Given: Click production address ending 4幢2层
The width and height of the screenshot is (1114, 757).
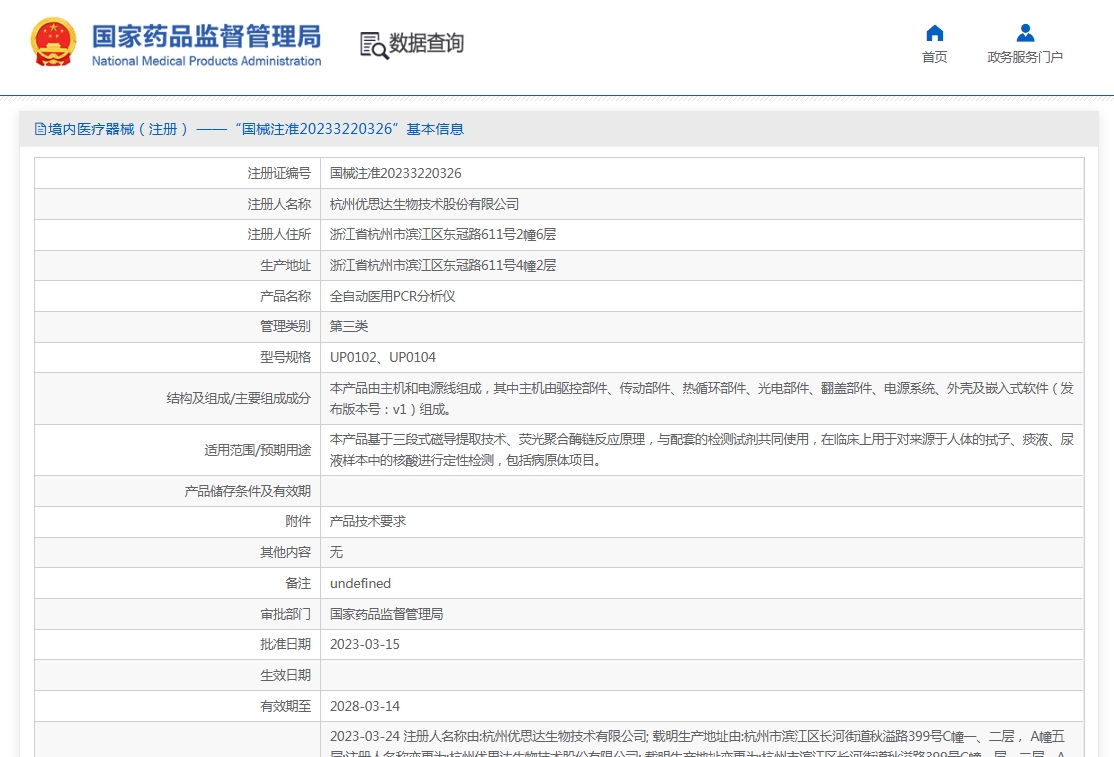Looking at the screenshot, I should pyautogui.click(x=443, y=266).
